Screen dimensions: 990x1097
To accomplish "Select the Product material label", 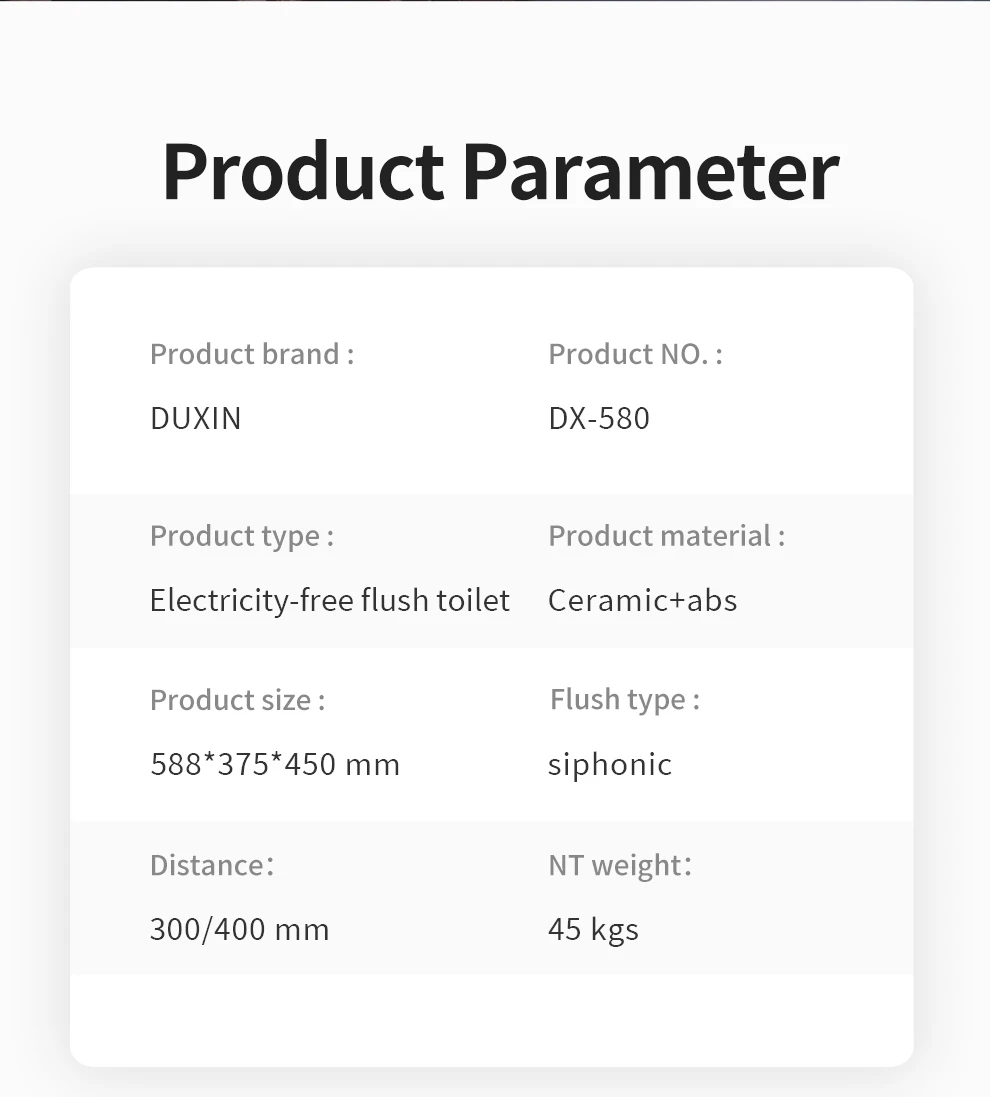I will coord(666,536).
